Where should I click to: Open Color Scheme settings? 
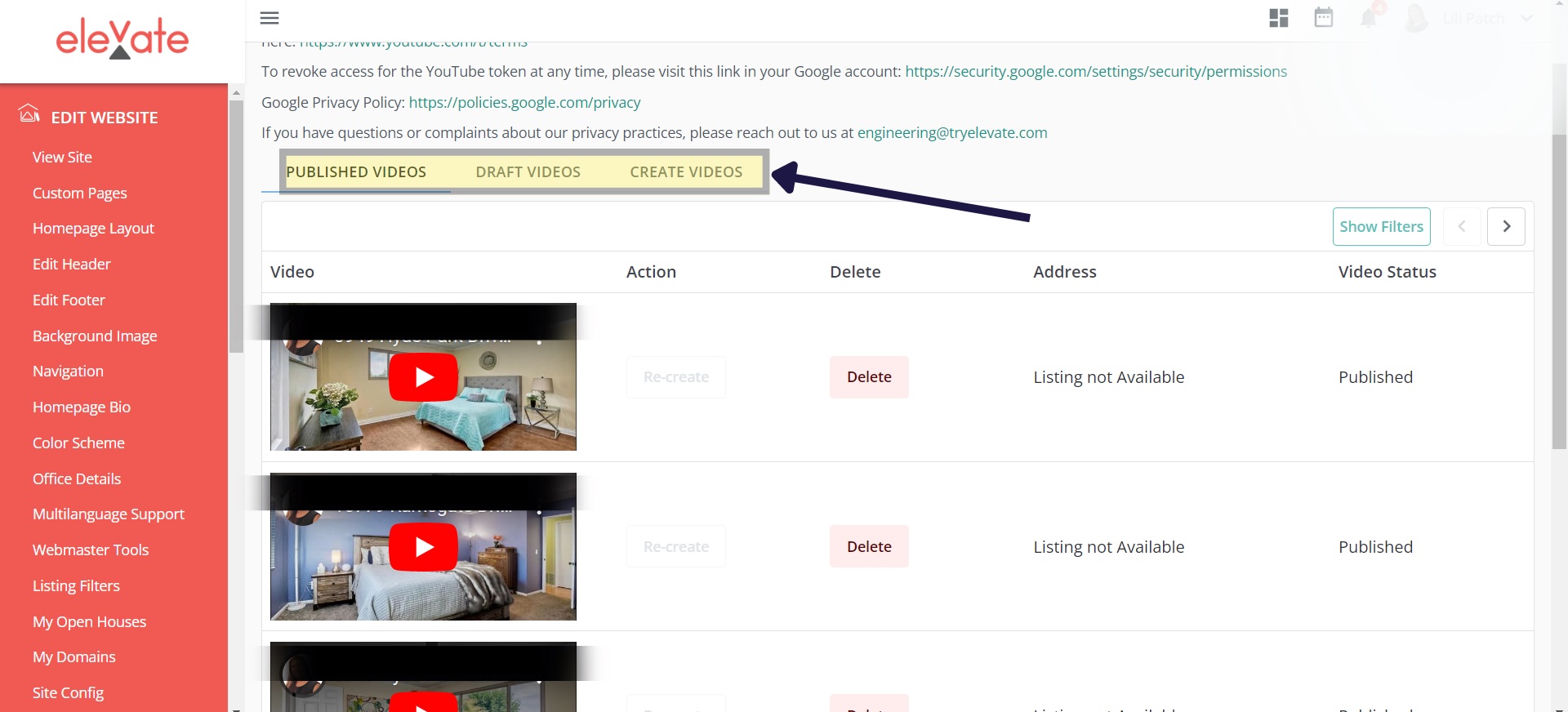[78, 443]
